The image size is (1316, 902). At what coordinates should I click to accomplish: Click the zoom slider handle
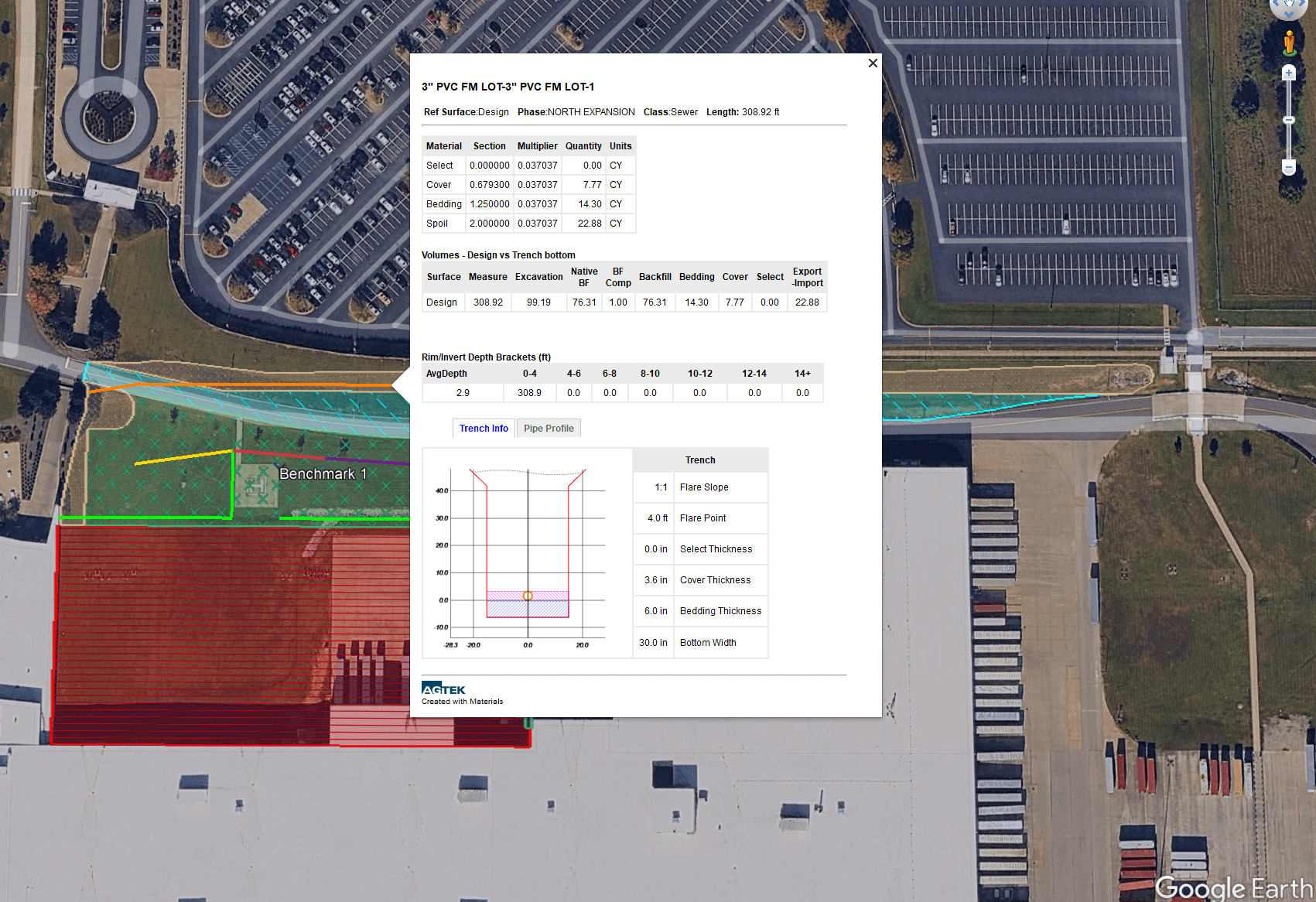click(x=1289, y=120)
